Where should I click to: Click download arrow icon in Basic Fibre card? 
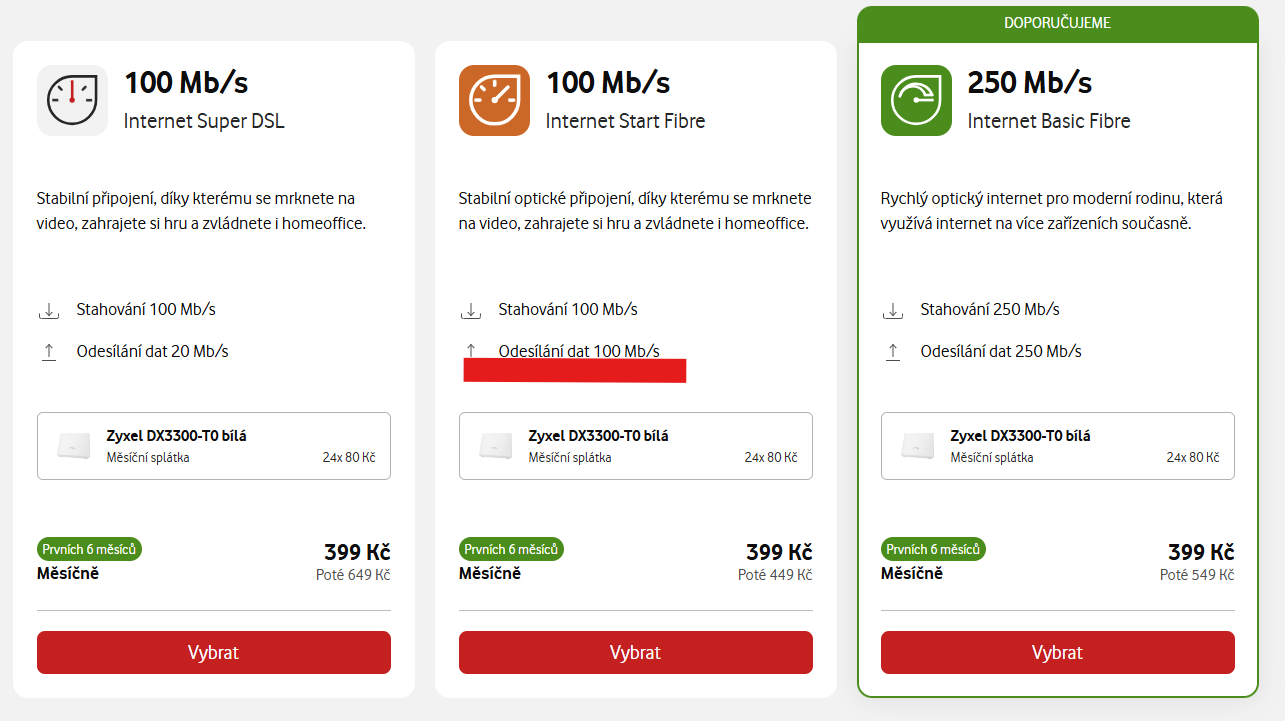(893, 310)
